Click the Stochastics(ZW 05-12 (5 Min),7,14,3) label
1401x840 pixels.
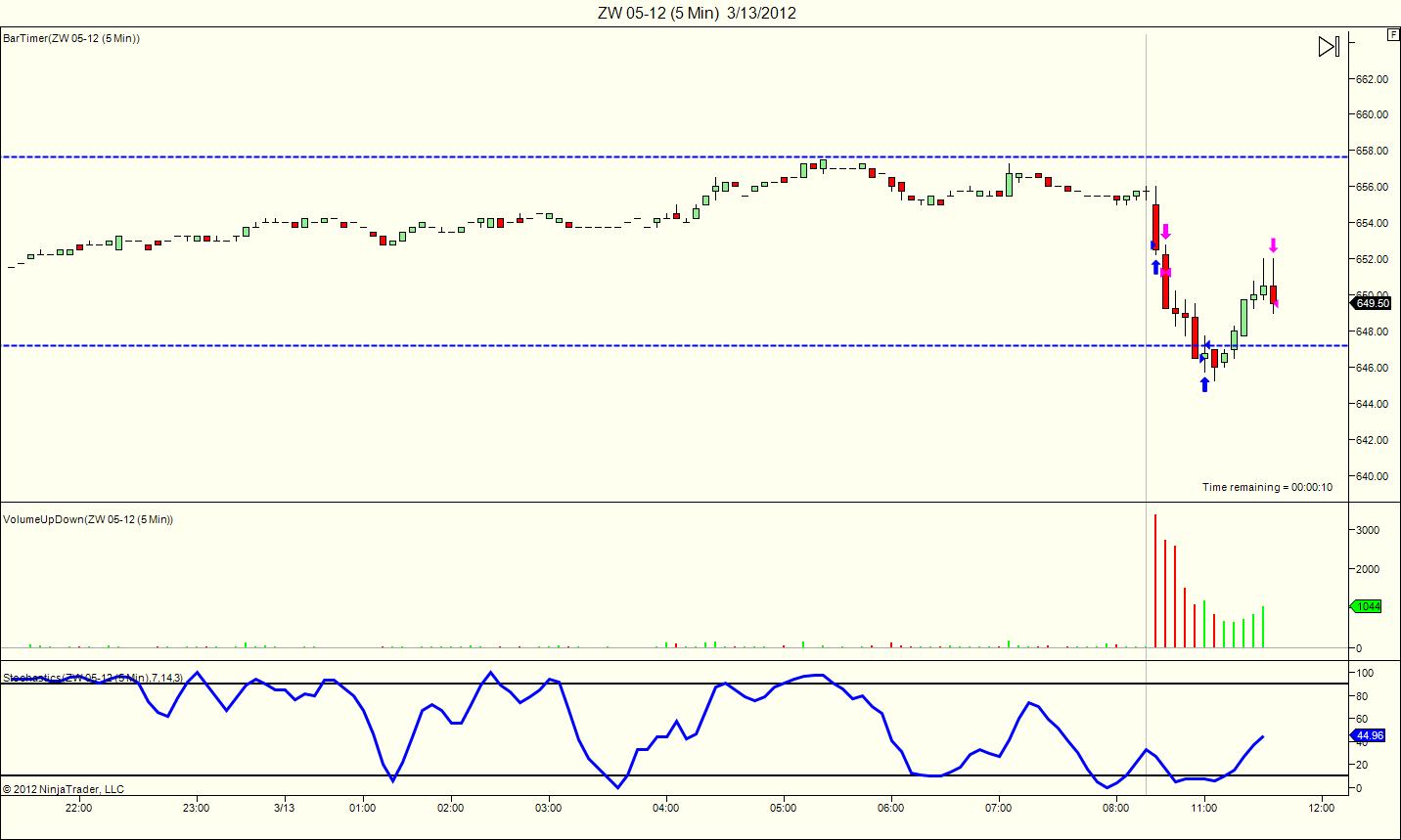[93, 678]
